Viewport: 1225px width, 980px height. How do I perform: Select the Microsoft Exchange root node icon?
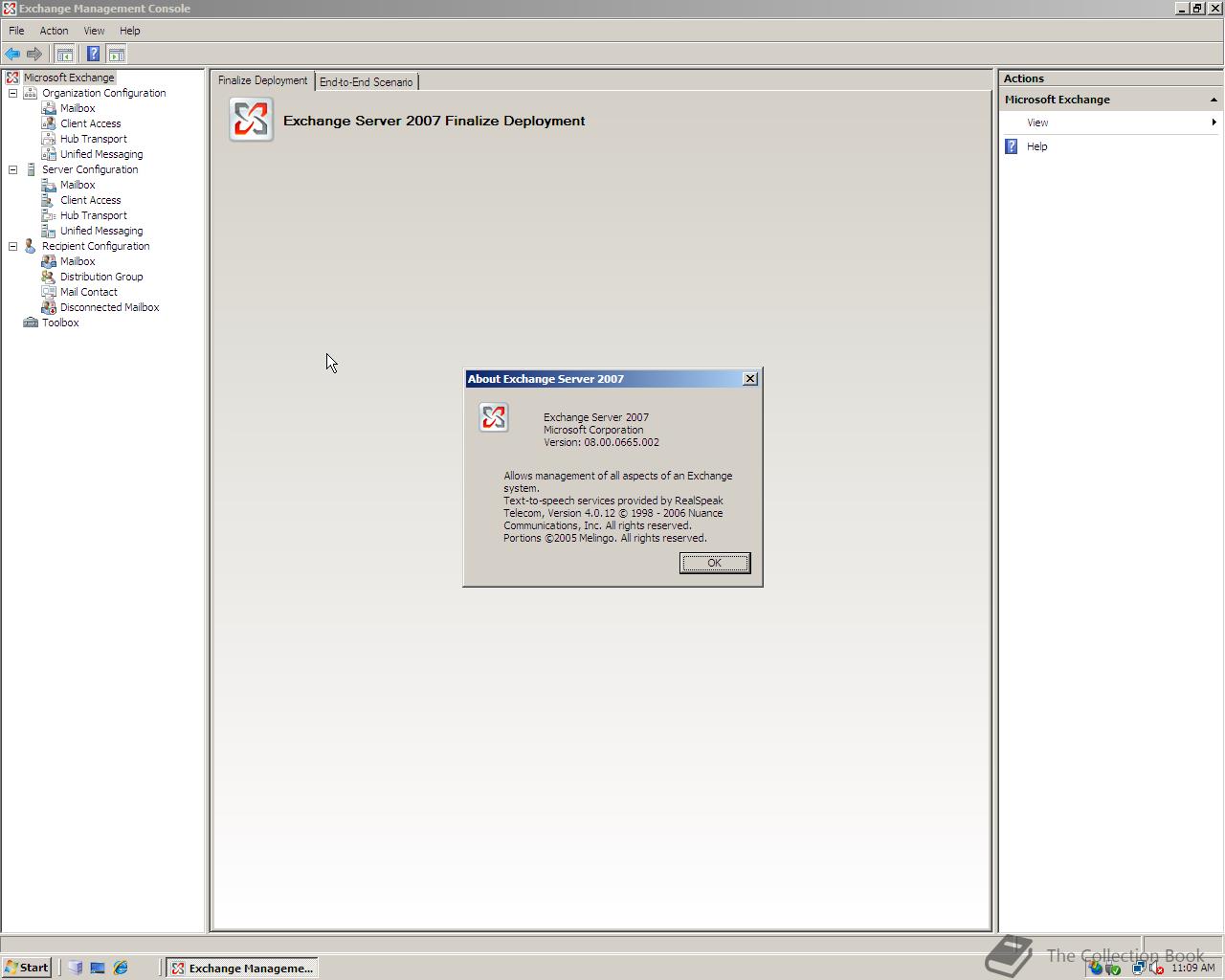(x=12, y=78)
